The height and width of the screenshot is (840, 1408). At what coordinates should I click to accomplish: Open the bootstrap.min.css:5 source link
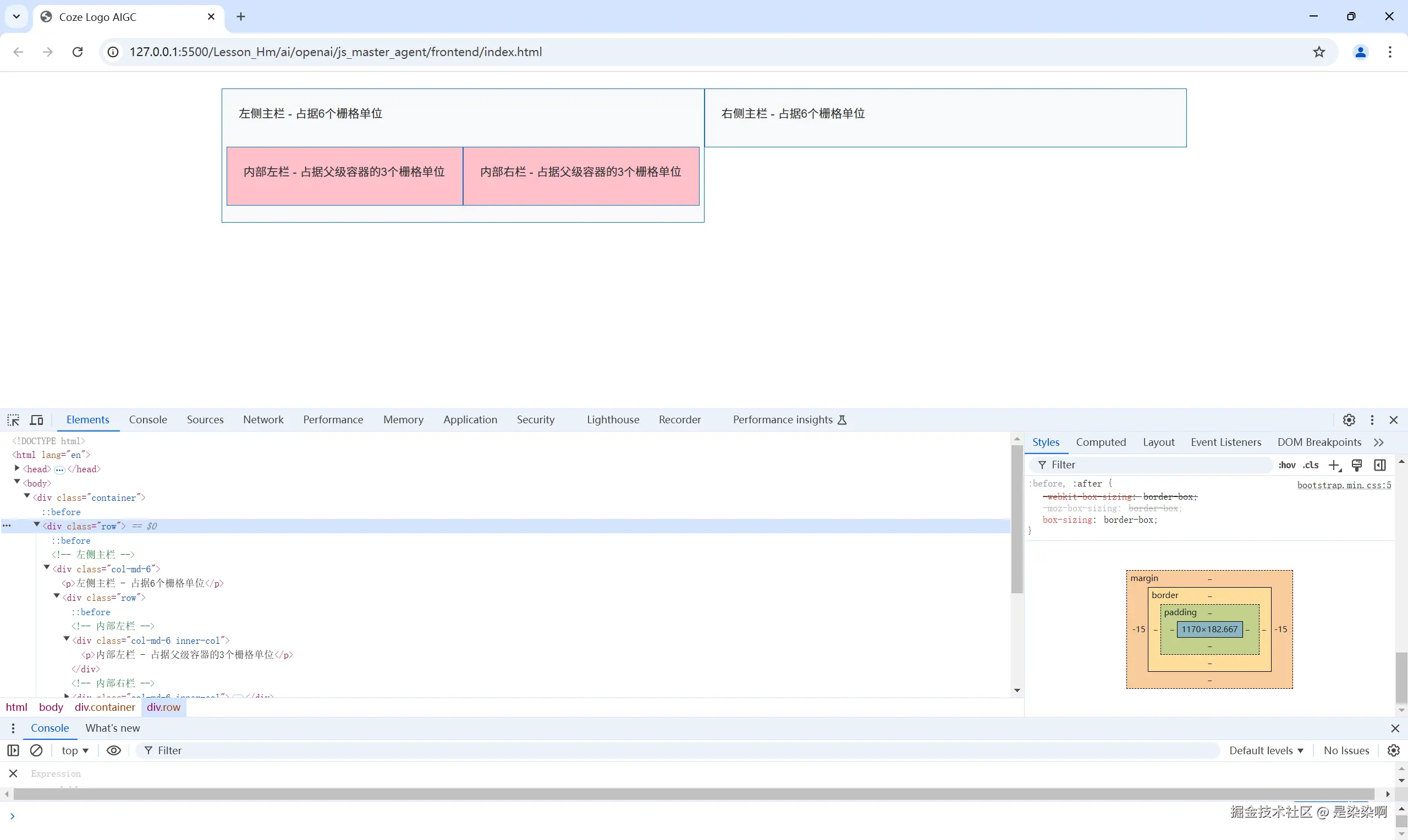point(1344,485)
